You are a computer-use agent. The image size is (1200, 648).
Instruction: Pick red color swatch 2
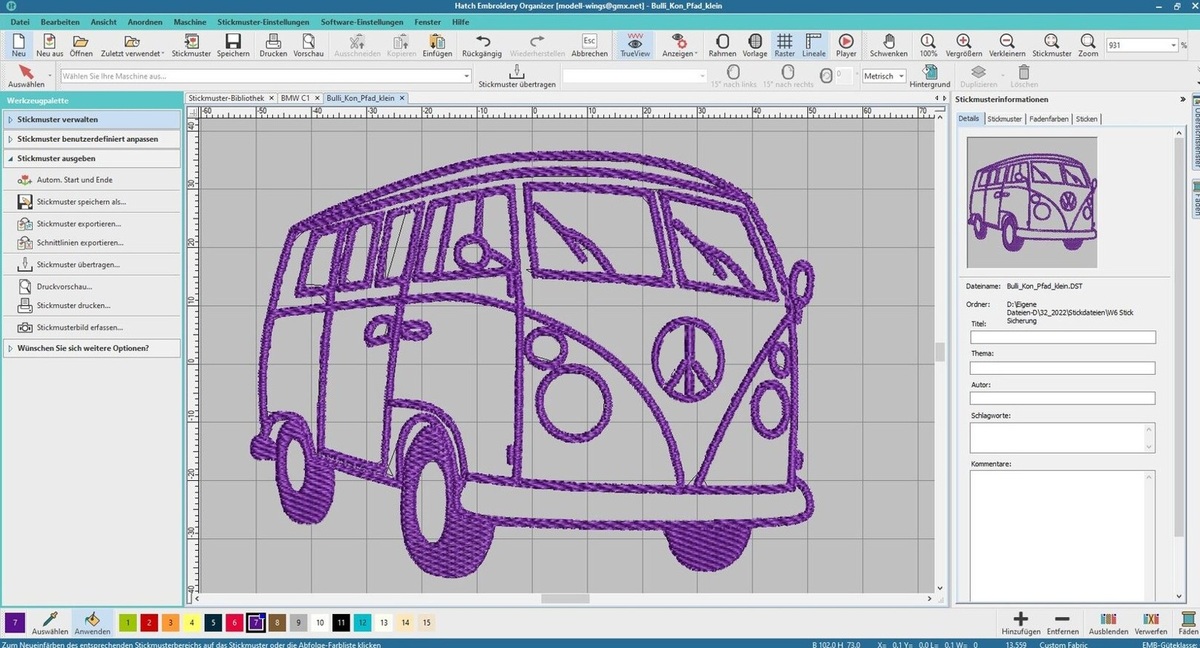(x=149, y=622)
